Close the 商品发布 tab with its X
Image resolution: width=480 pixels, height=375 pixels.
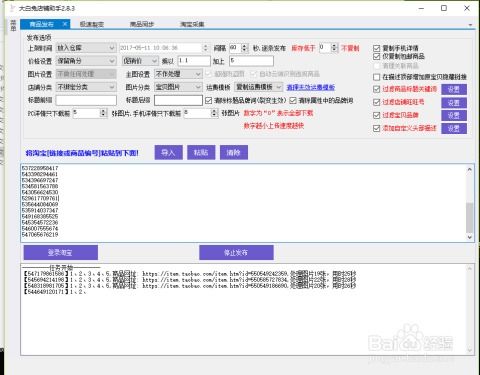click(65, 24)
